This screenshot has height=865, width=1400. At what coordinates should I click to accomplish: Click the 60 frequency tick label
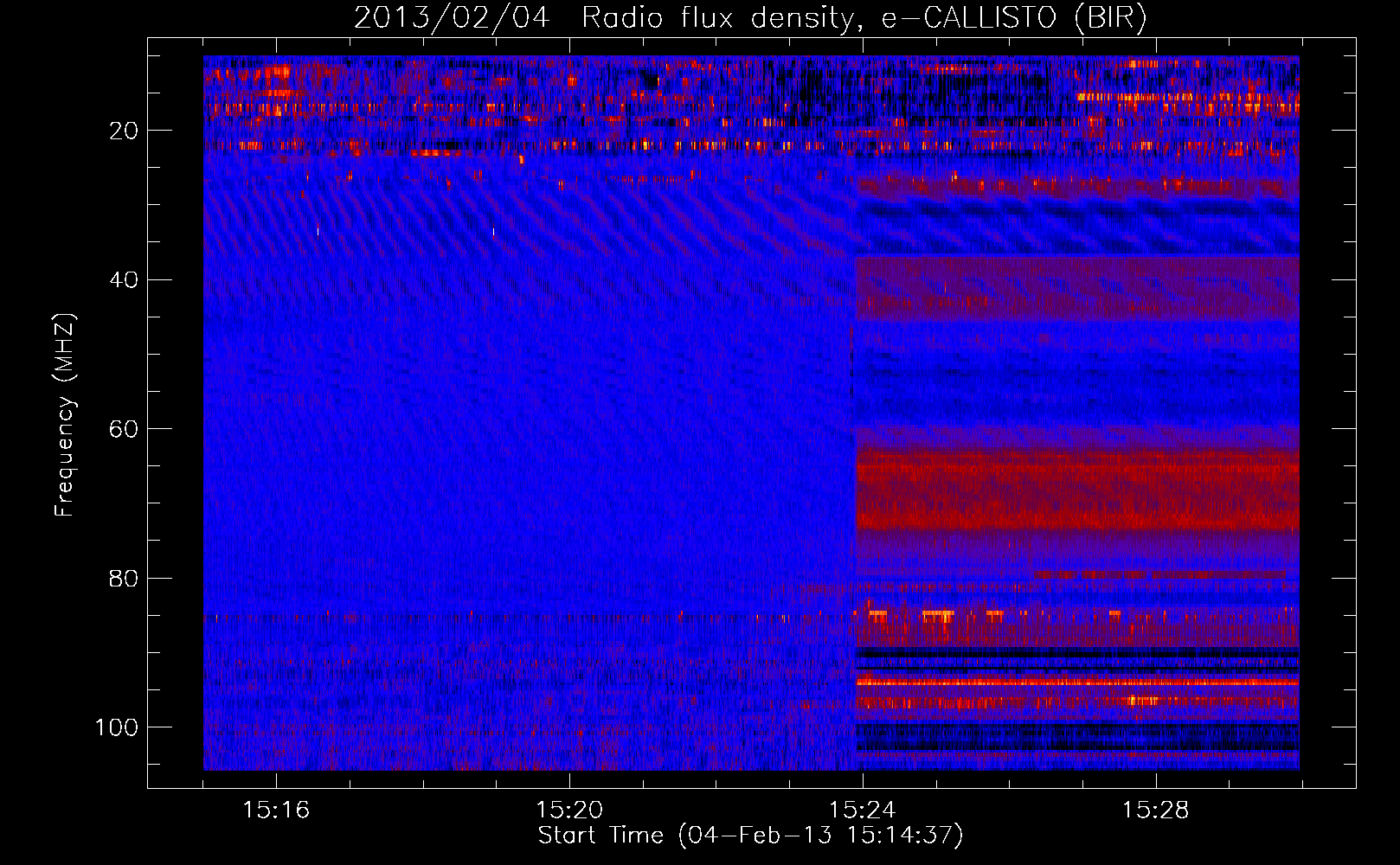(x=125, y=429)
